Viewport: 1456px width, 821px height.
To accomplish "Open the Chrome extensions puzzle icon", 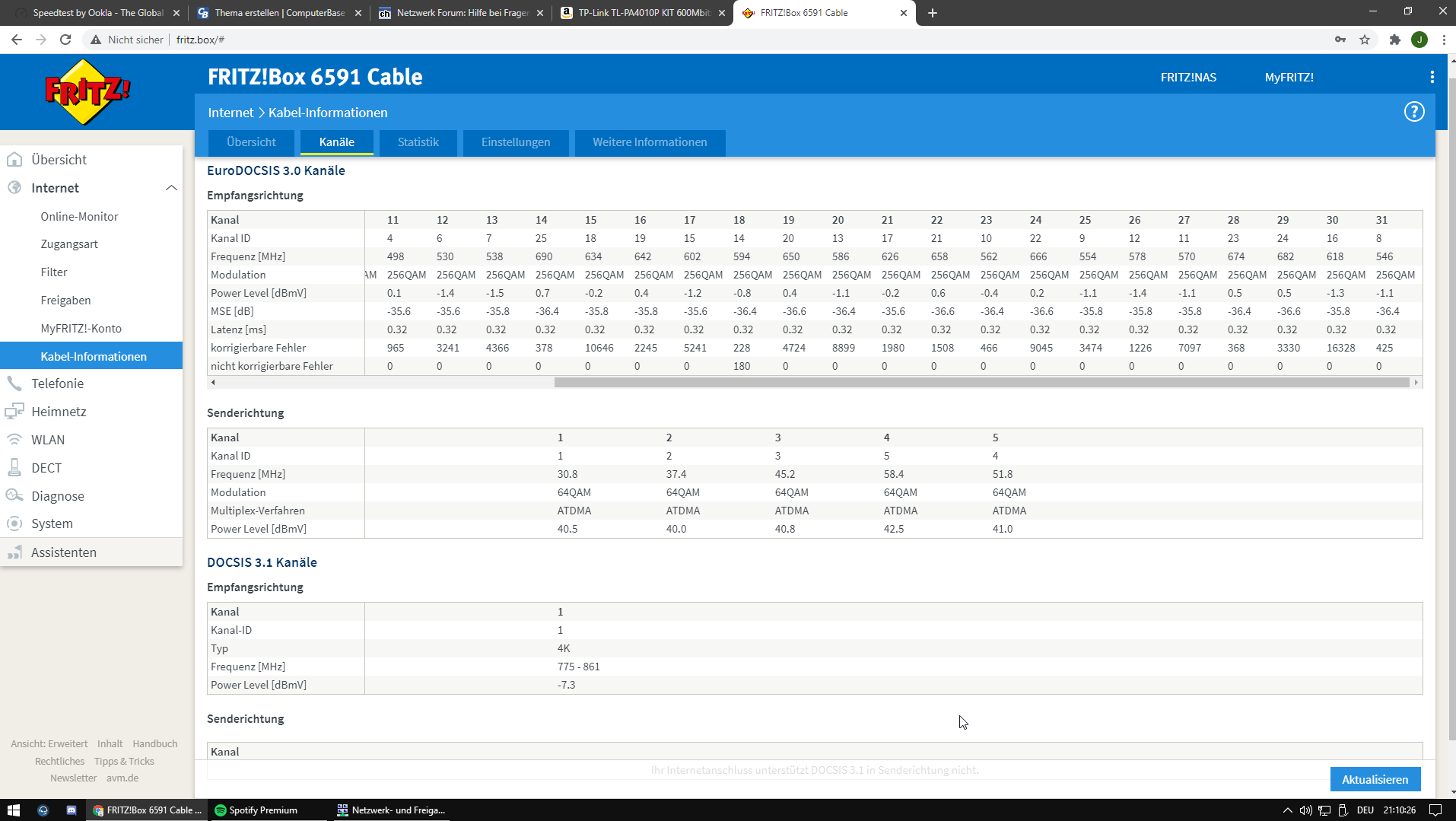I will 1394,40.
